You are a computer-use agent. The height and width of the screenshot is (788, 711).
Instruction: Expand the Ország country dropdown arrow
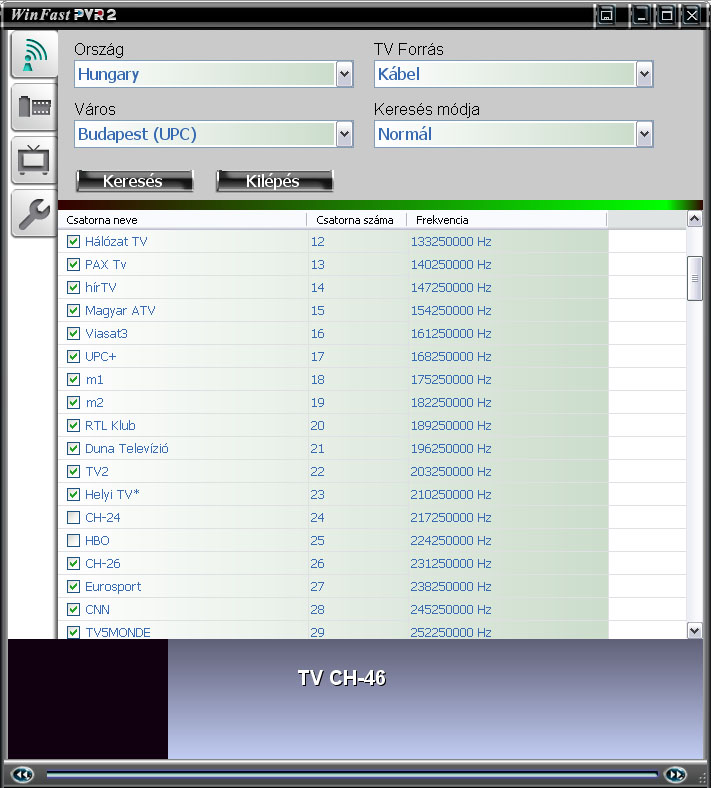344,74
